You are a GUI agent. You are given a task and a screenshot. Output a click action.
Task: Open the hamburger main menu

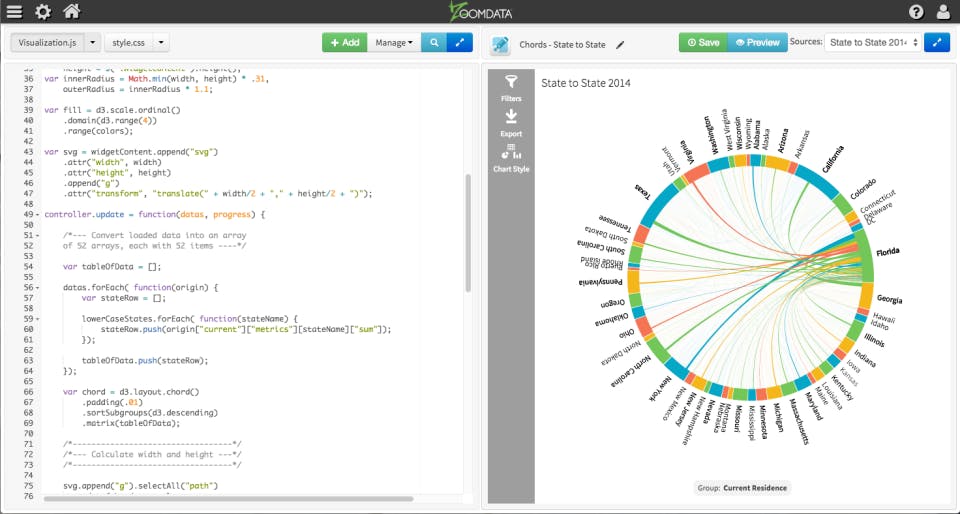[15, 12]
